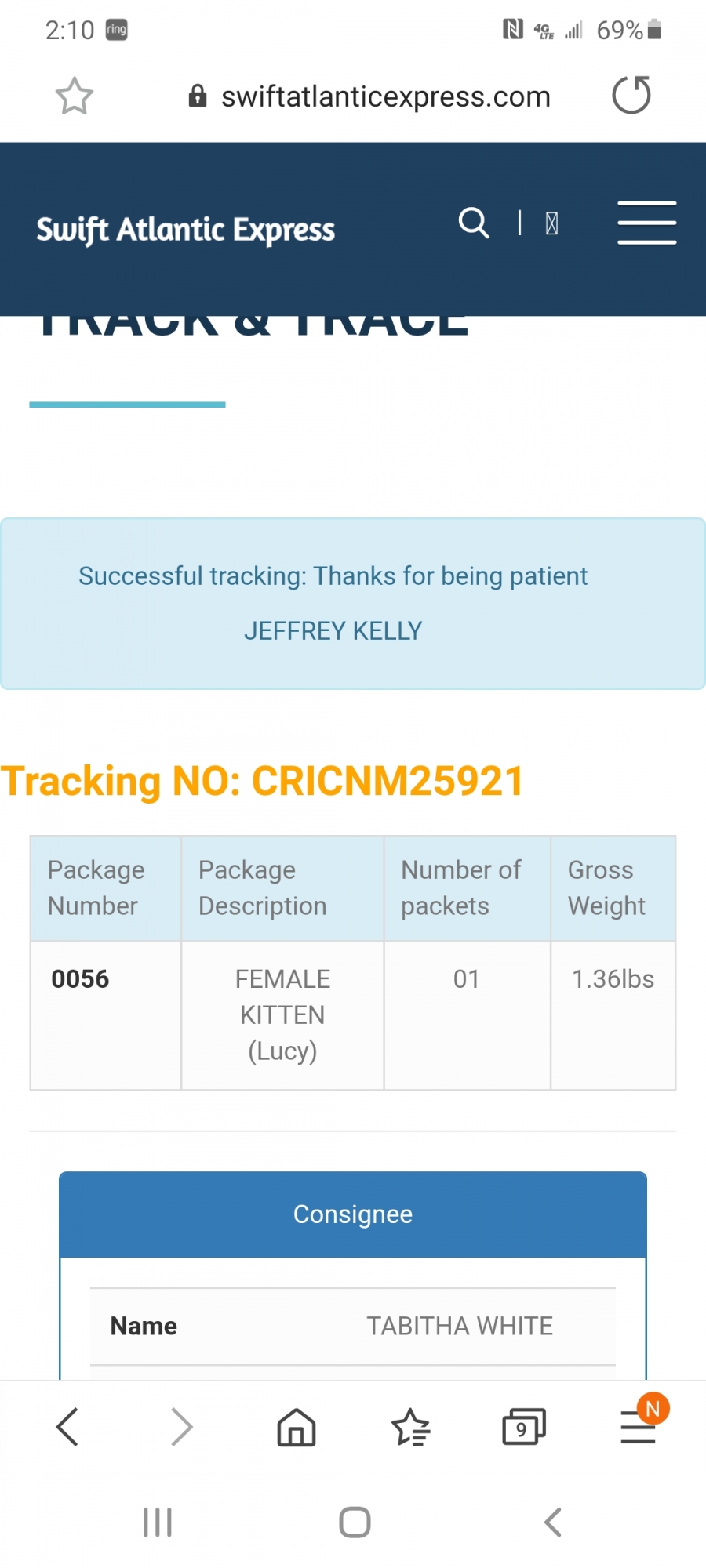This screenshot has height=1568, width=706.
Task: Tap the Tracking NO: CRICNM25921 heading
Action: pos(262,782)
